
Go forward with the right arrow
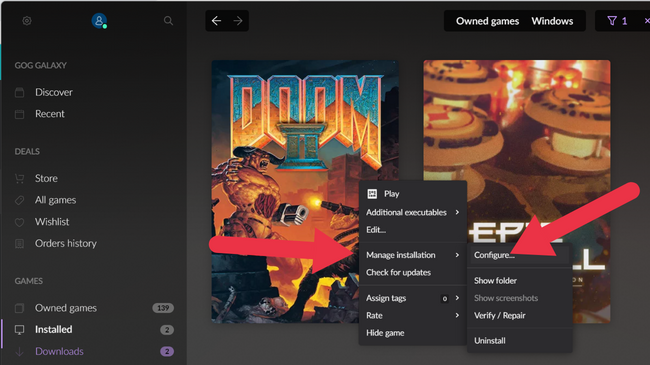238,21
